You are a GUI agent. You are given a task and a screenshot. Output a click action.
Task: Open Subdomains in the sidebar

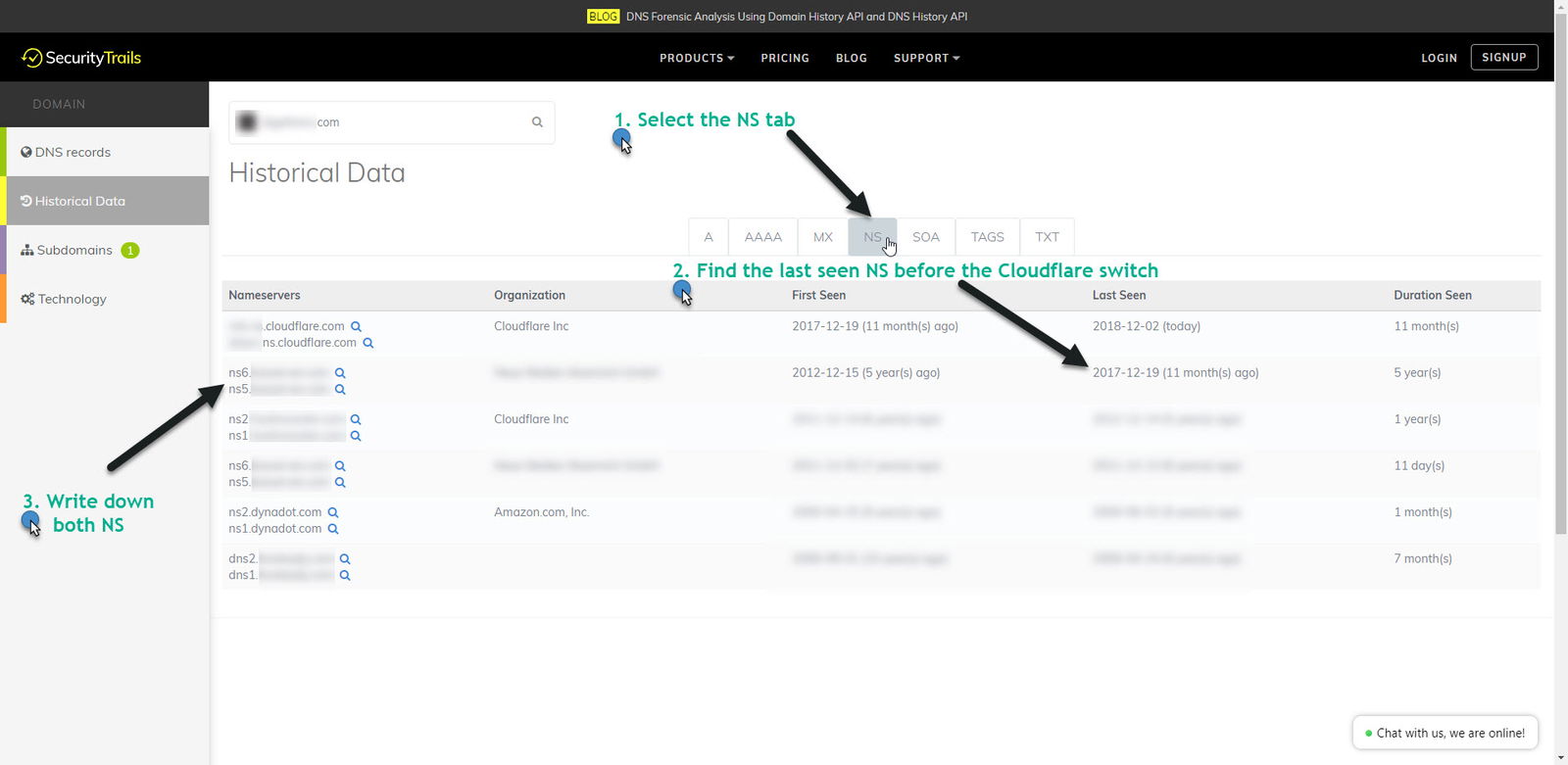click(x=105, y=250)
